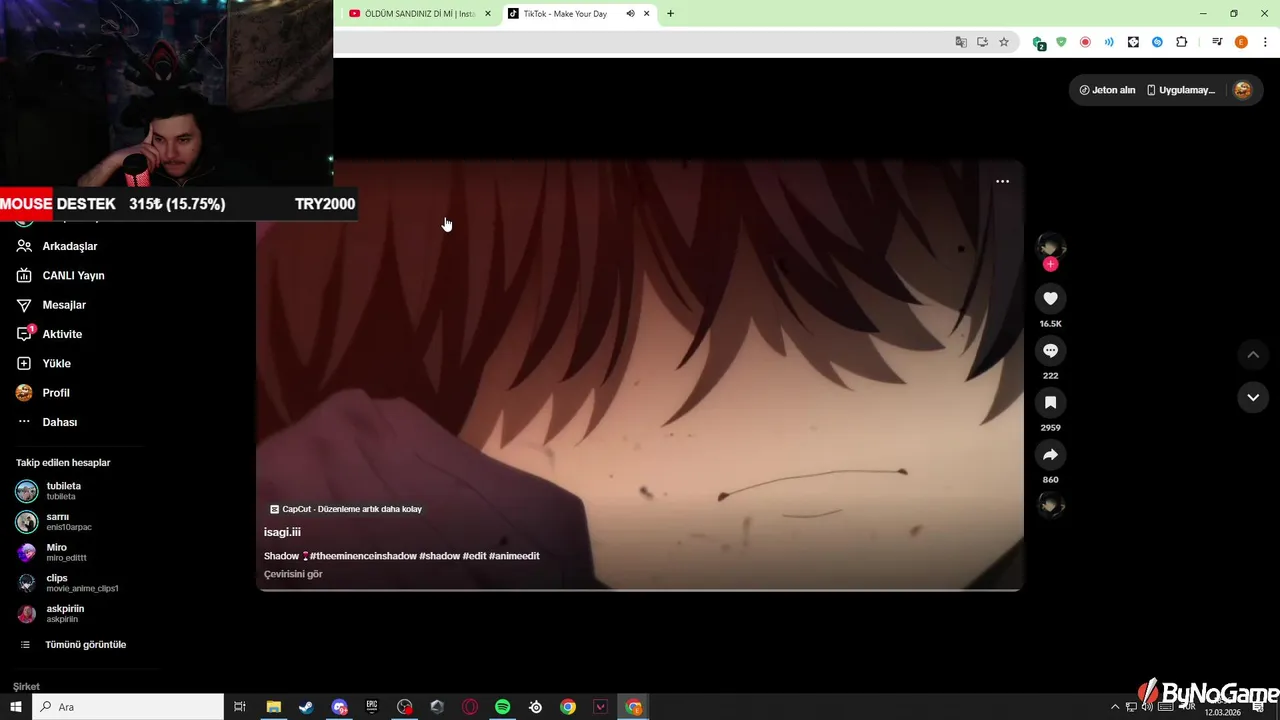Open the isagi.iii creator username

pyautogui.click(x=282, y=532)
